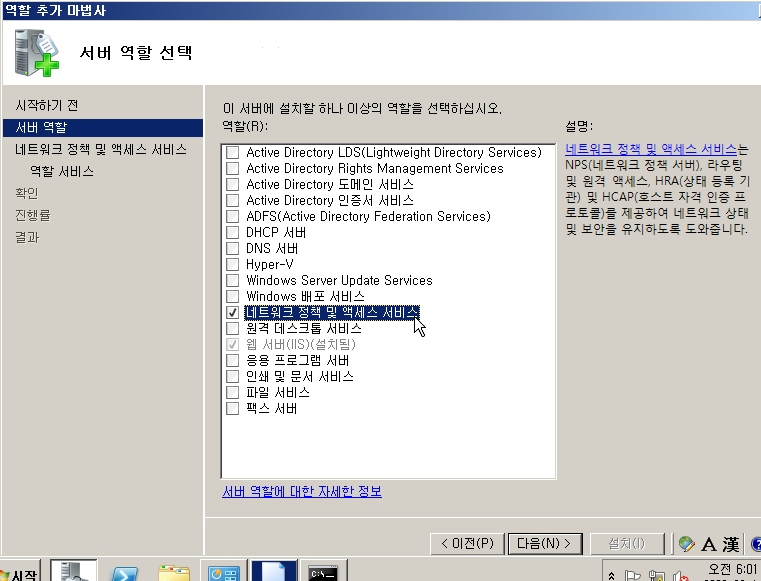Check Active Directory Rights Management Services checkbox
The image size is (761, 581).
pos(232,168)
